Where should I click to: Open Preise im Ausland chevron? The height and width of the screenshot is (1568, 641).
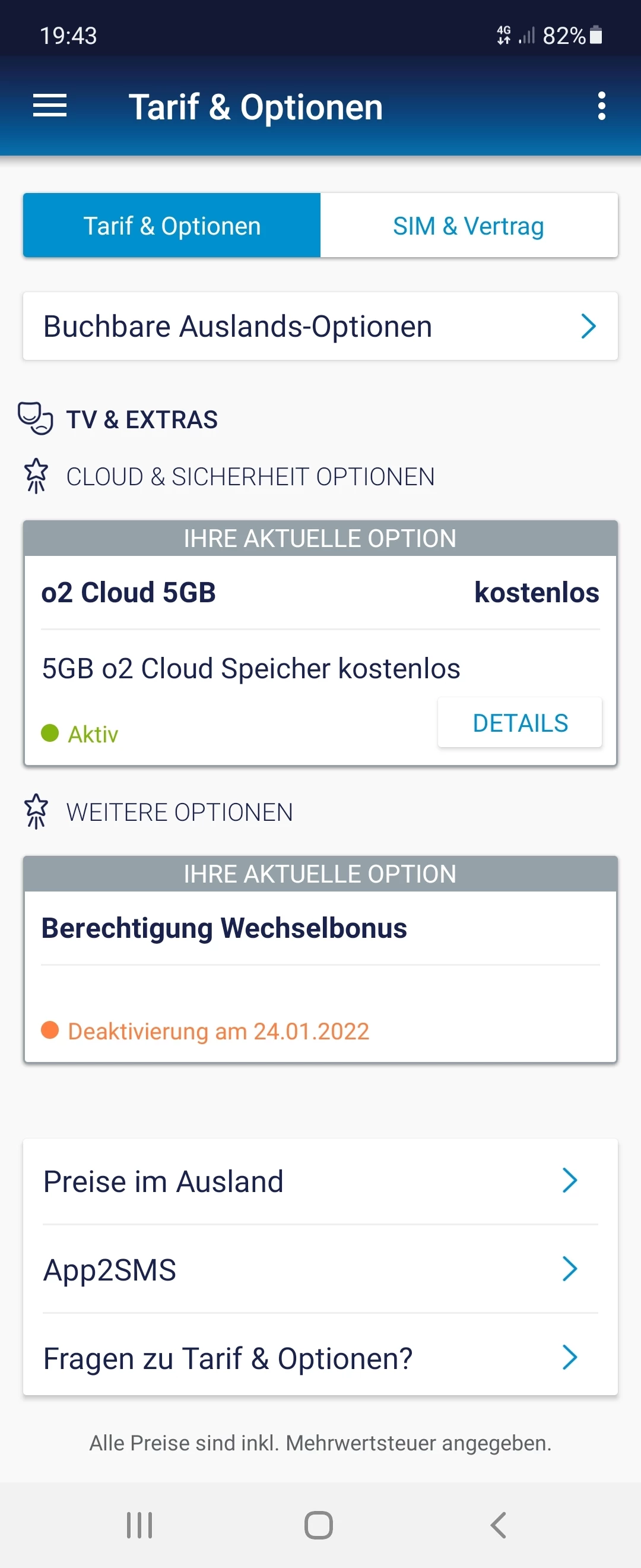pos(569,1180)
